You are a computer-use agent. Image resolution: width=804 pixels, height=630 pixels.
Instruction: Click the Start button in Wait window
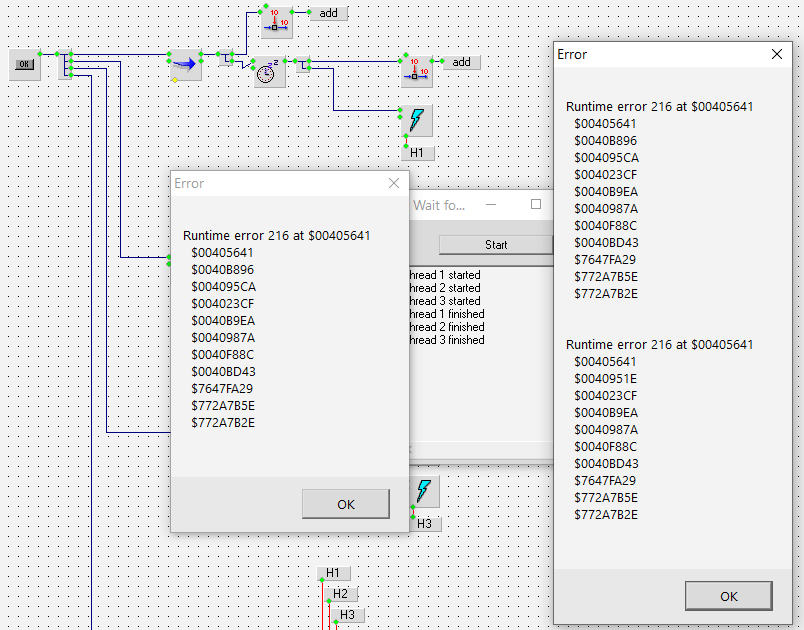tap(495, 245)
